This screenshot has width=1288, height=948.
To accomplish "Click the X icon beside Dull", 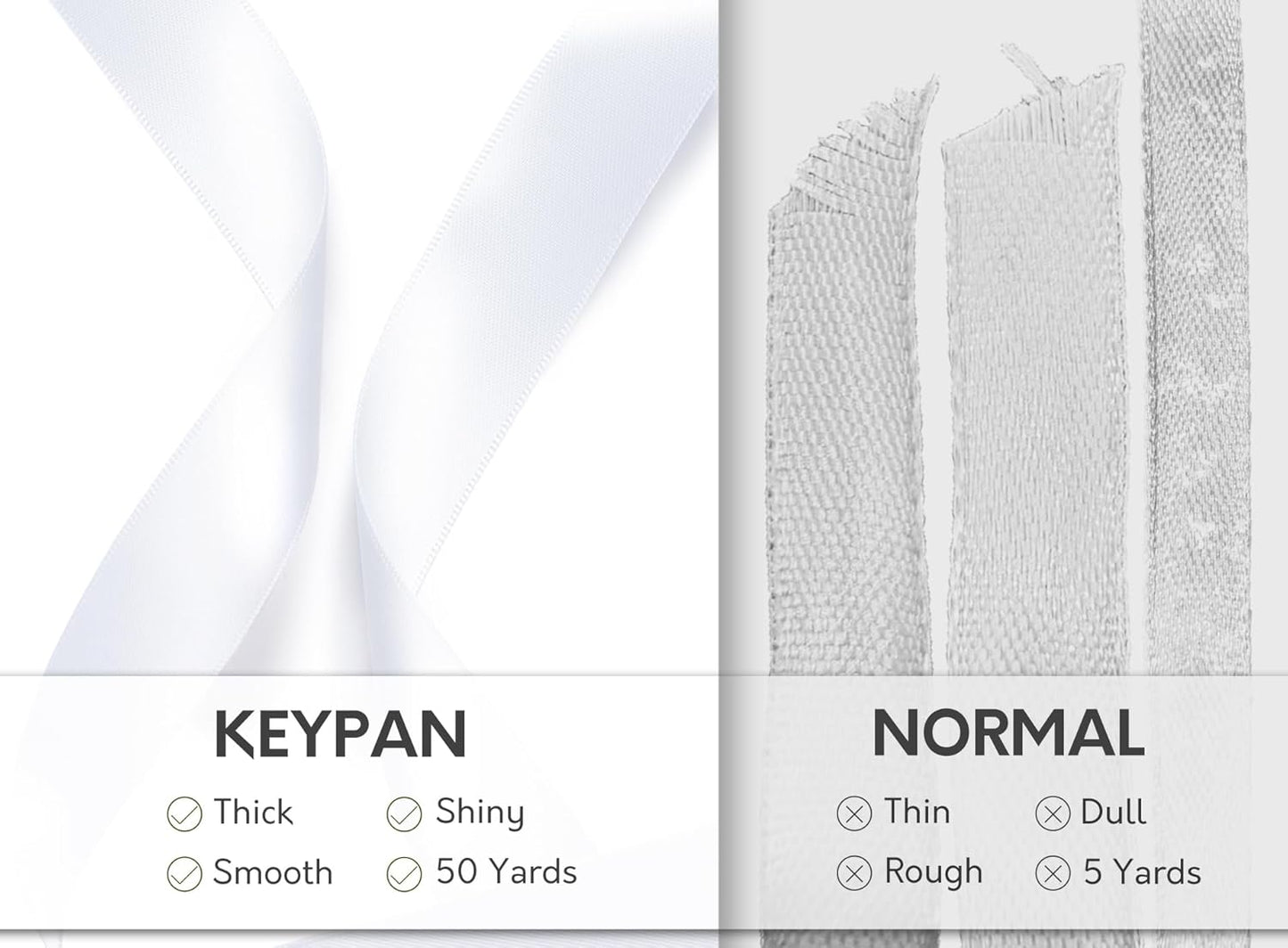I will (x=1053, y=813).
